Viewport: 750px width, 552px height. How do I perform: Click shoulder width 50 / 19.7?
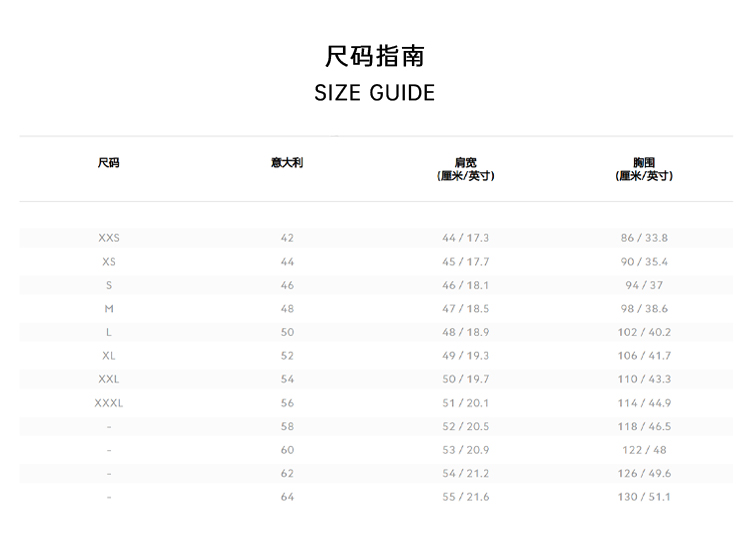(465, 379)
